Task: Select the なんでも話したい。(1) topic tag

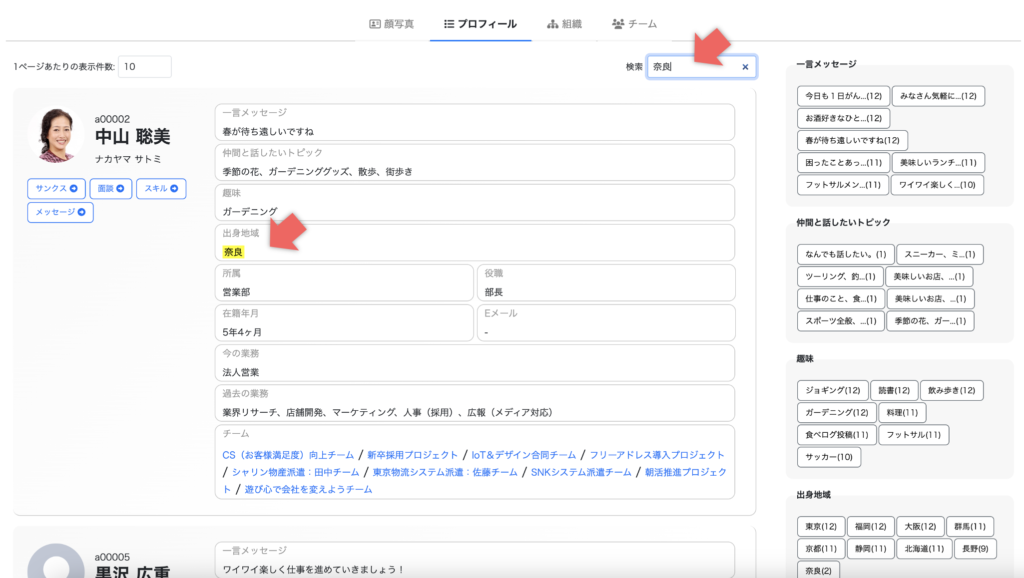Action: (x=845, y=254)
